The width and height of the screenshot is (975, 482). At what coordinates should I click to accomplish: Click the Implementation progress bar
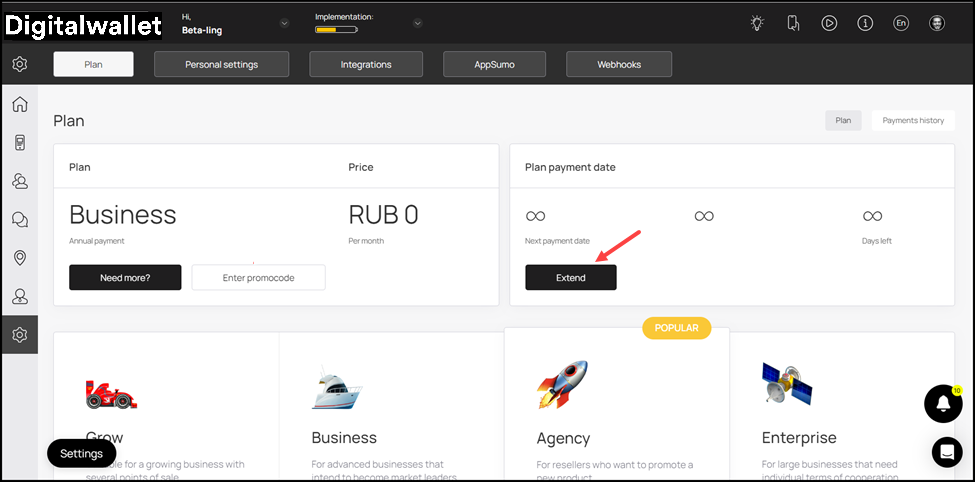[336, 30]
